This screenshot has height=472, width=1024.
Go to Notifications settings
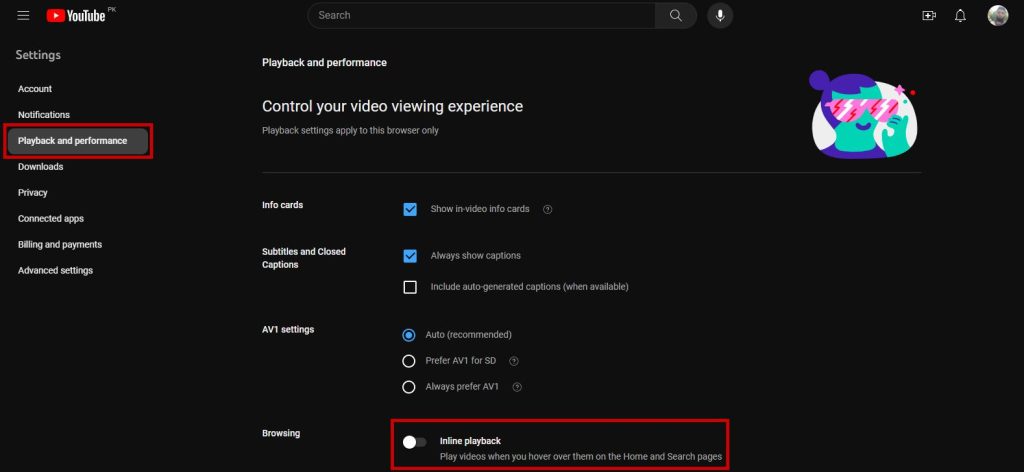point(44,115)
